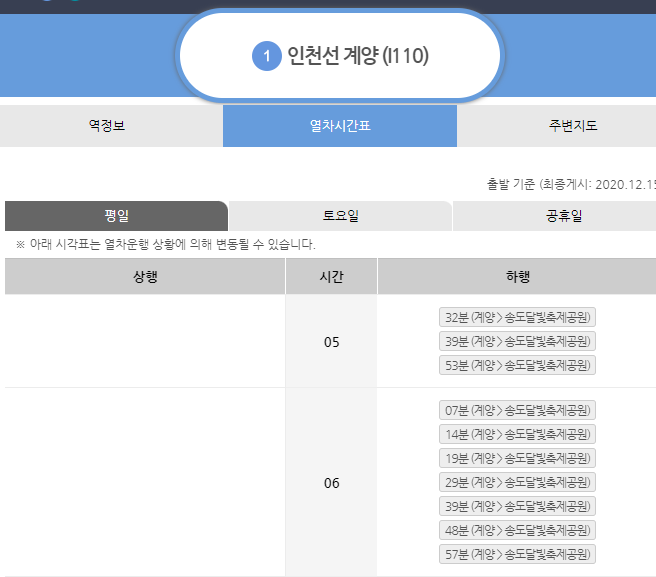Switch to the 공휴일 schedule tab
Viewport: 656px width, 577px height.
[x=555, y=216]
